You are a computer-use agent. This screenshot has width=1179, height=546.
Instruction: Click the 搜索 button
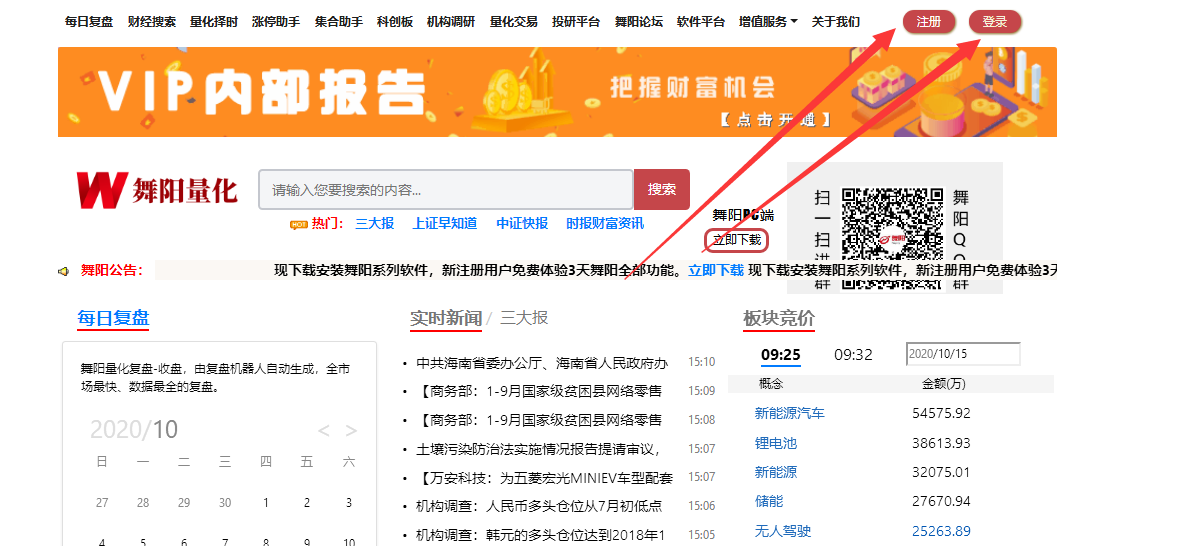662,190
